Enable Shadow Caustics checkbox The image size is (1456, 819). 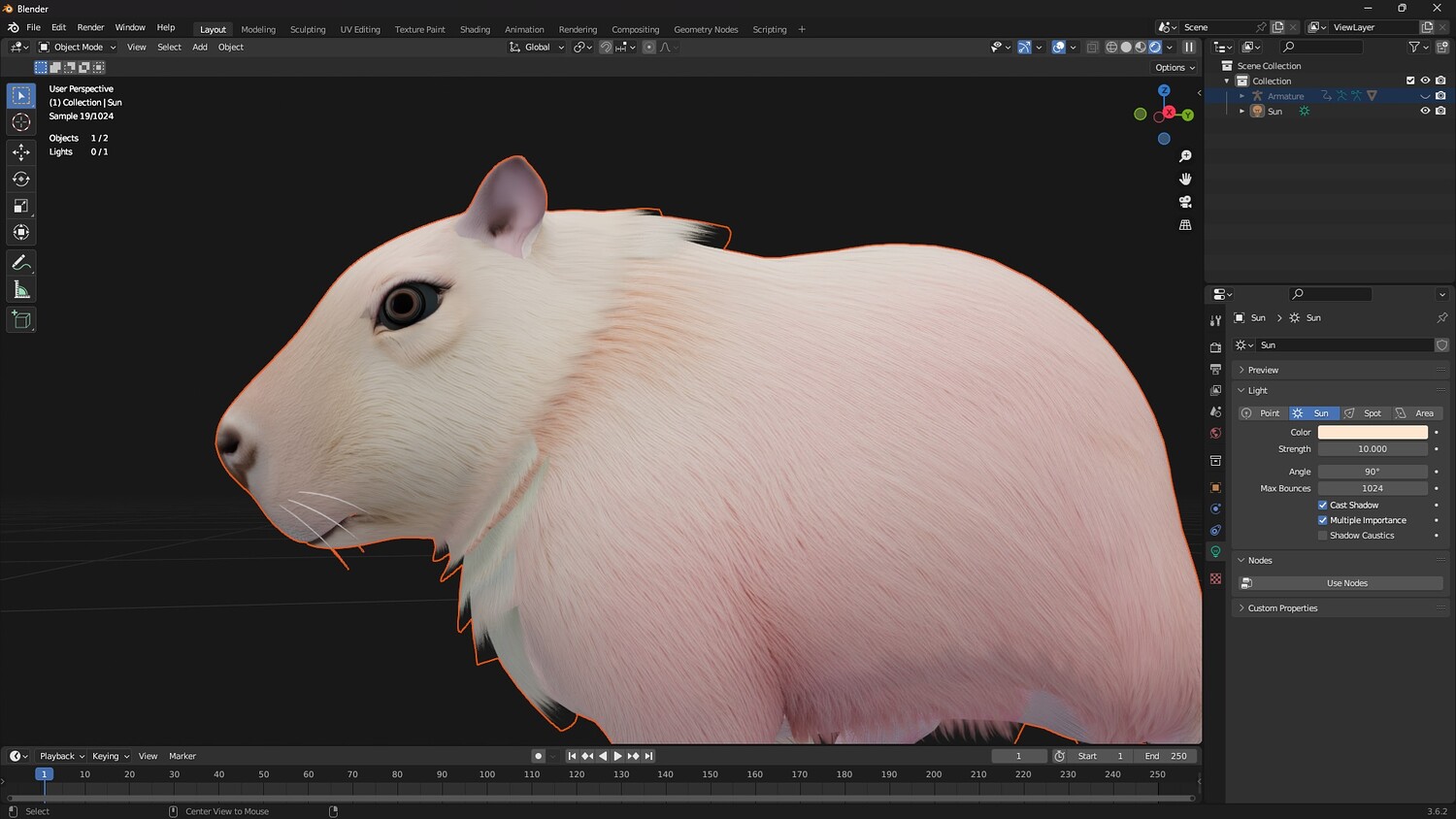[1322, 536]
